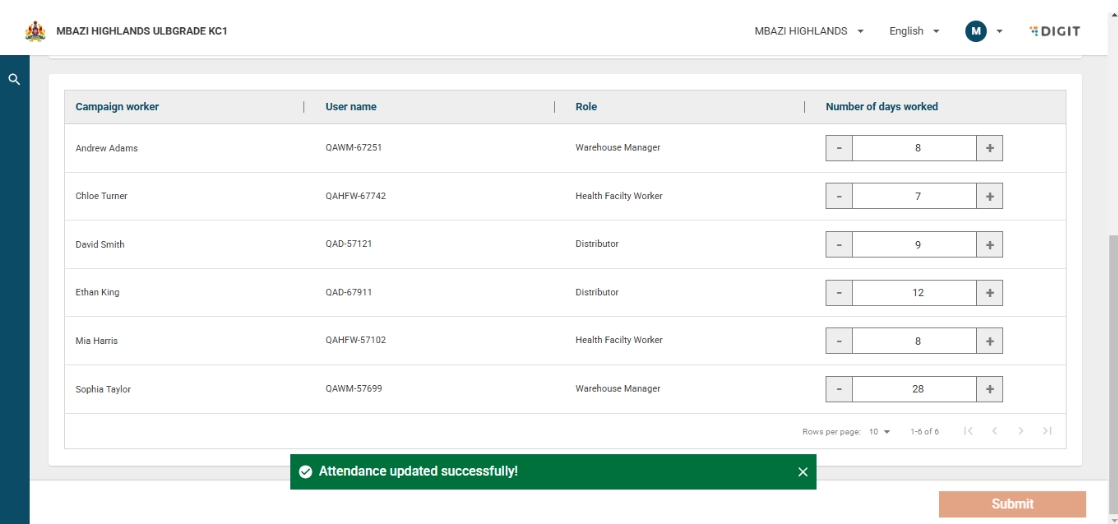The width and height of the screenshot is (1118, 524).
Task: Go to next page of table
Action: click(x=1021, y=431)
